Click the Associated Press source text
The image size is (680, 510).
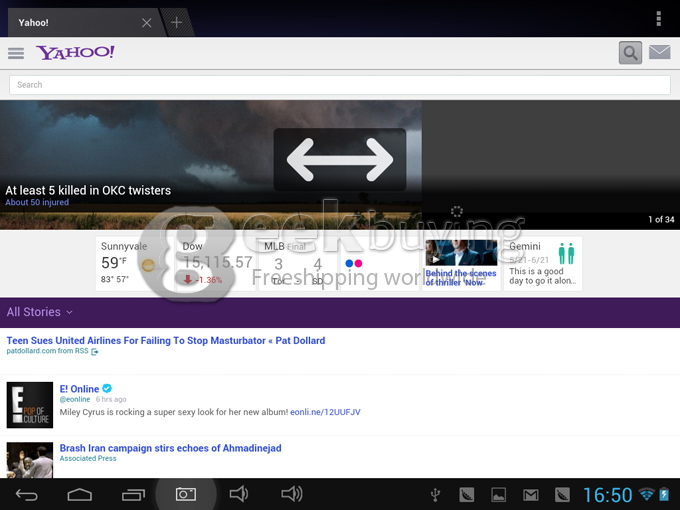point(88,458)
